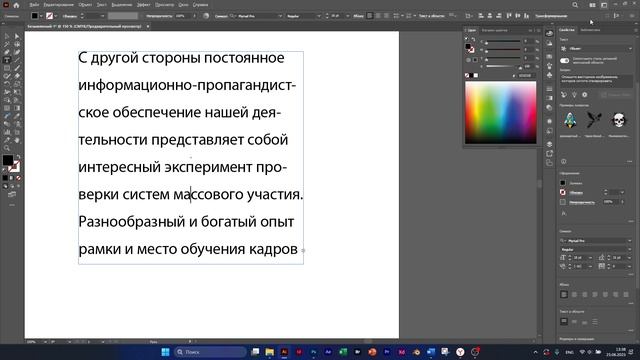
Task: Open the Окно menu
Action: pyautogui.click(x=183, y=5)
